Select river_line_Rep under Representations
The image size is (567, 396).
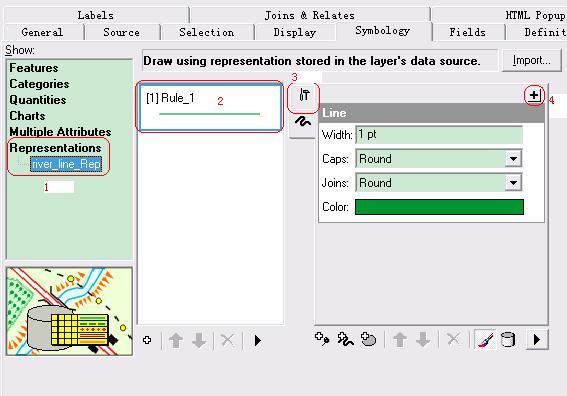pos(66,164)
